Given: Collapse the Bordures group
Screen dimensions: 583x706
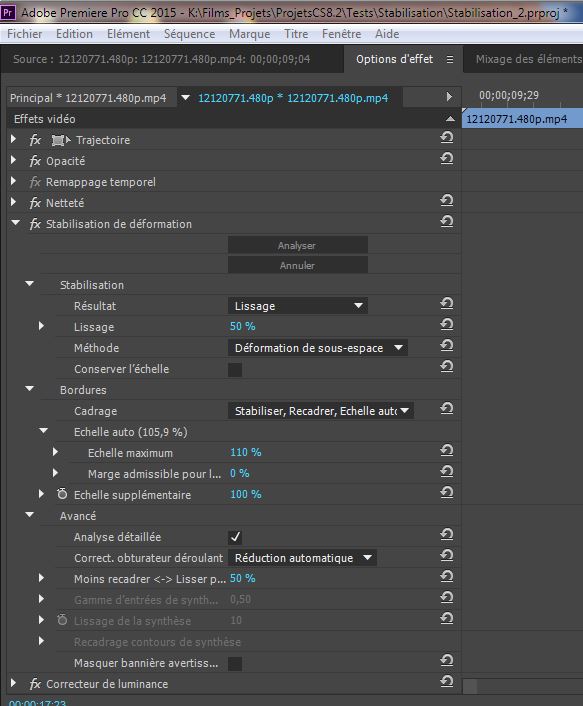Looking at the screenshot, I should point(30,389).
